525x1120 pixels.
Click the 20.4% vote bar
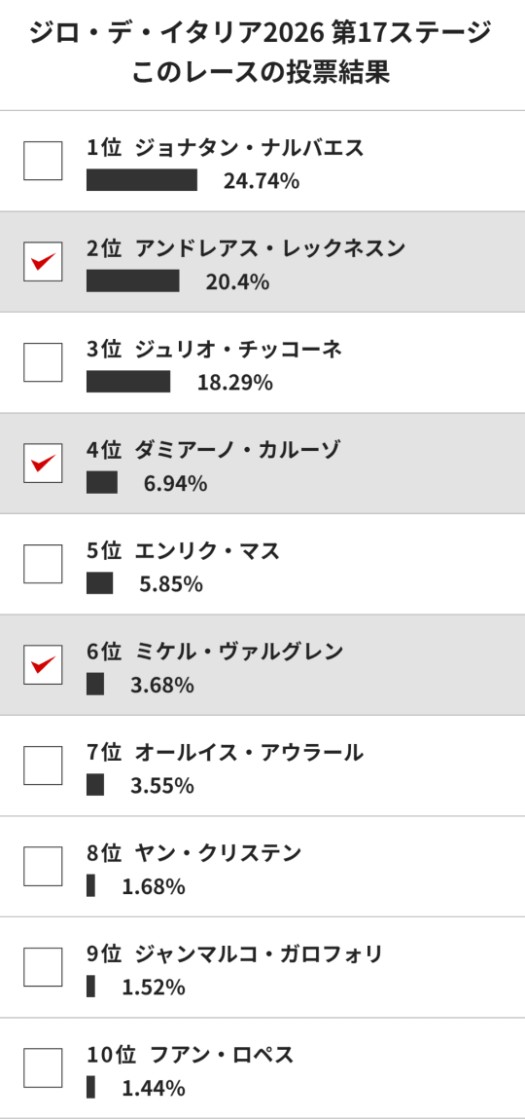pyautogui.click(x=133, y=281)
